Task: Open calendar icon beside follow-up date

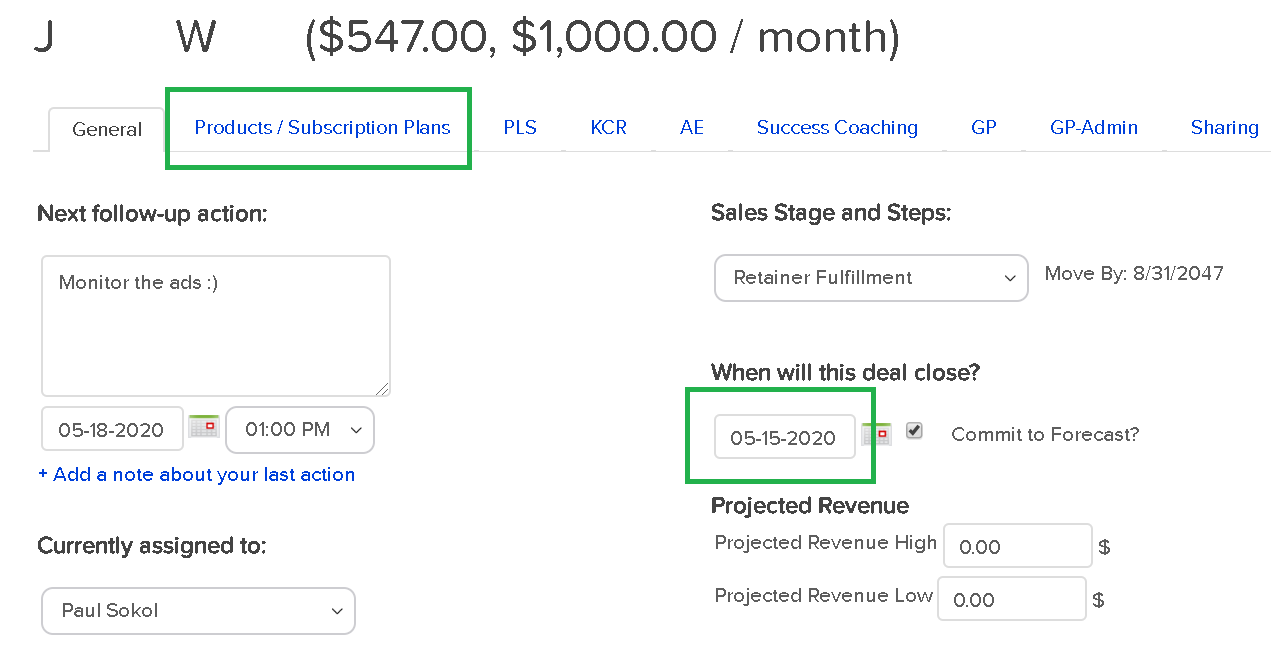Action: pyautogui.click(x=204, y=428)
